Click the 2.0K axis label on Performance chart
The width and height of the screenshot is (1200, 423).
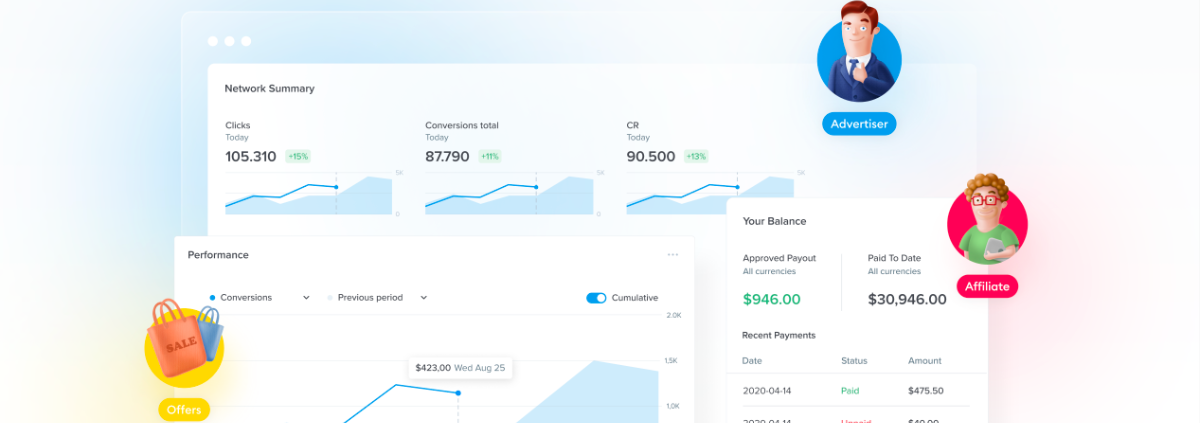673,315
